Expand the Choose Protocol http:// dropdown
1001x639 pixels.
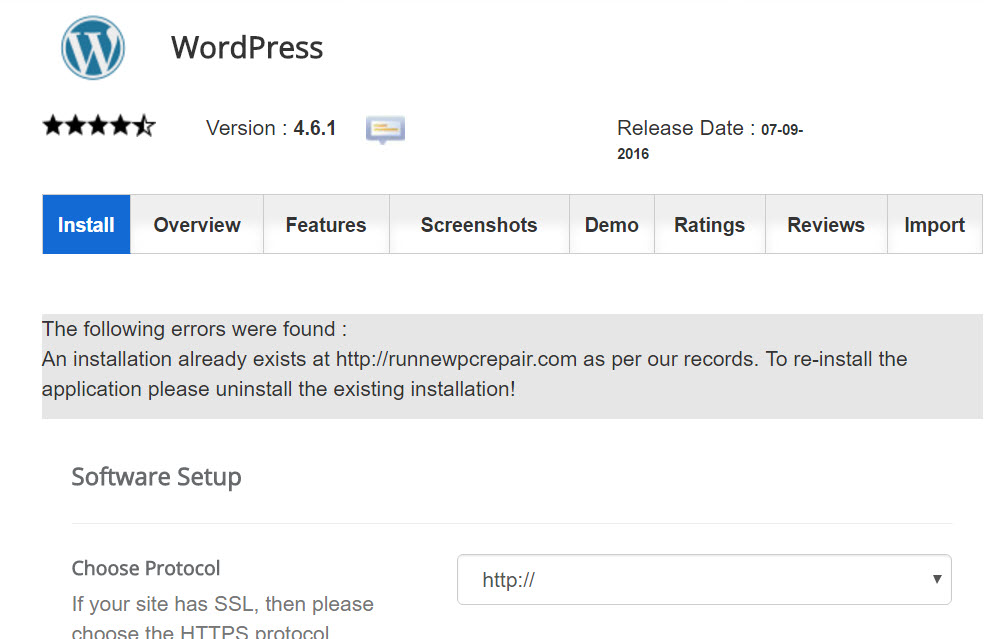(704, 580)
